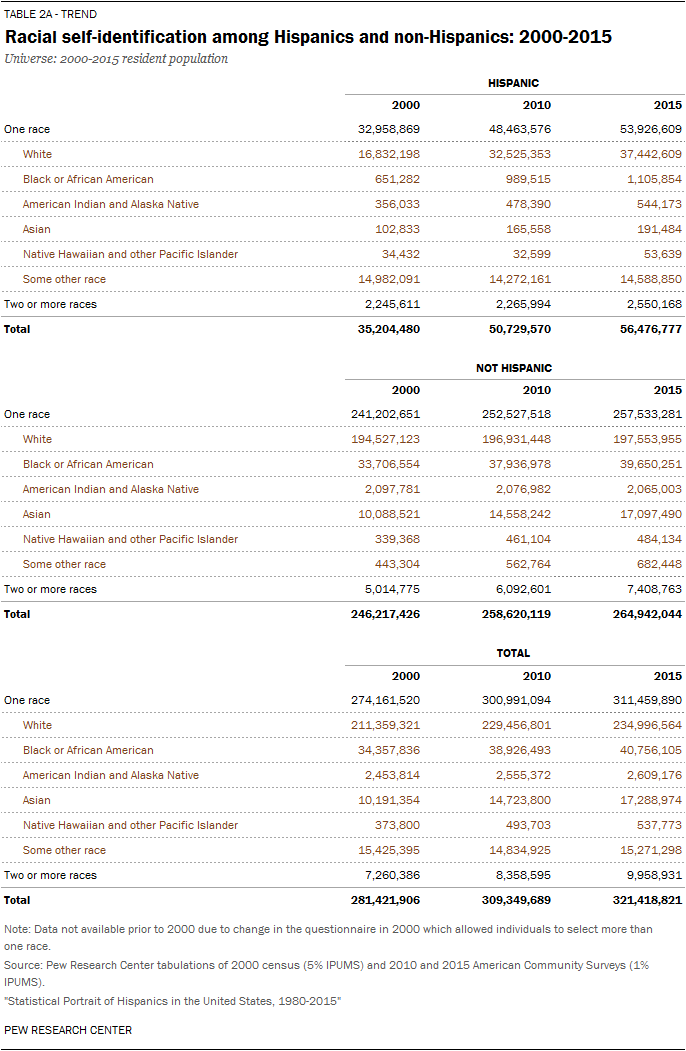Select the value 38,926,493 for Black population 2010
686x1051 pixels.
[517, 750]
